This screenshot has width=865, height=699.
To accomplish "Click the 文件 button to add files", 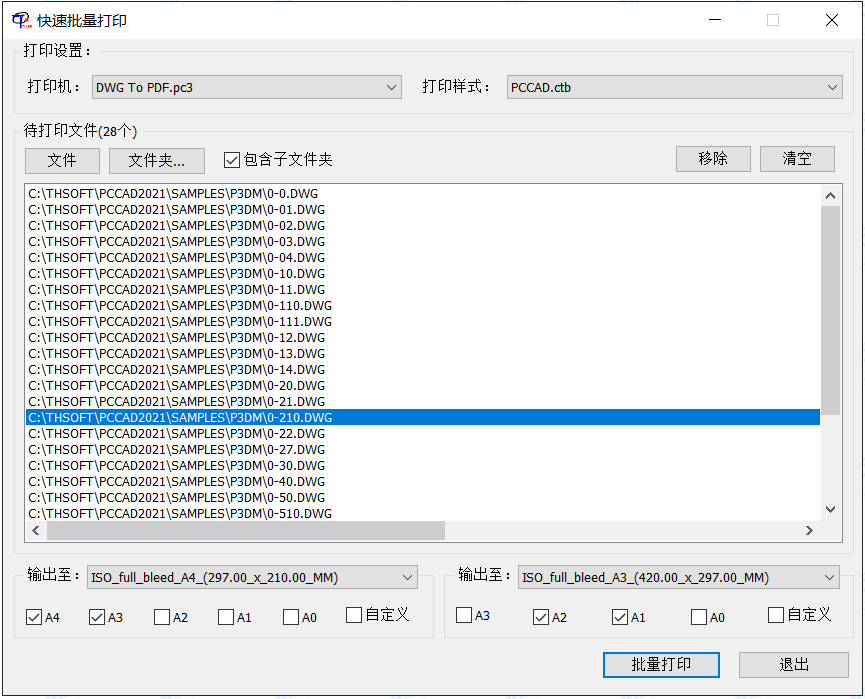I will pyautogui.click(x=62, y=160).
